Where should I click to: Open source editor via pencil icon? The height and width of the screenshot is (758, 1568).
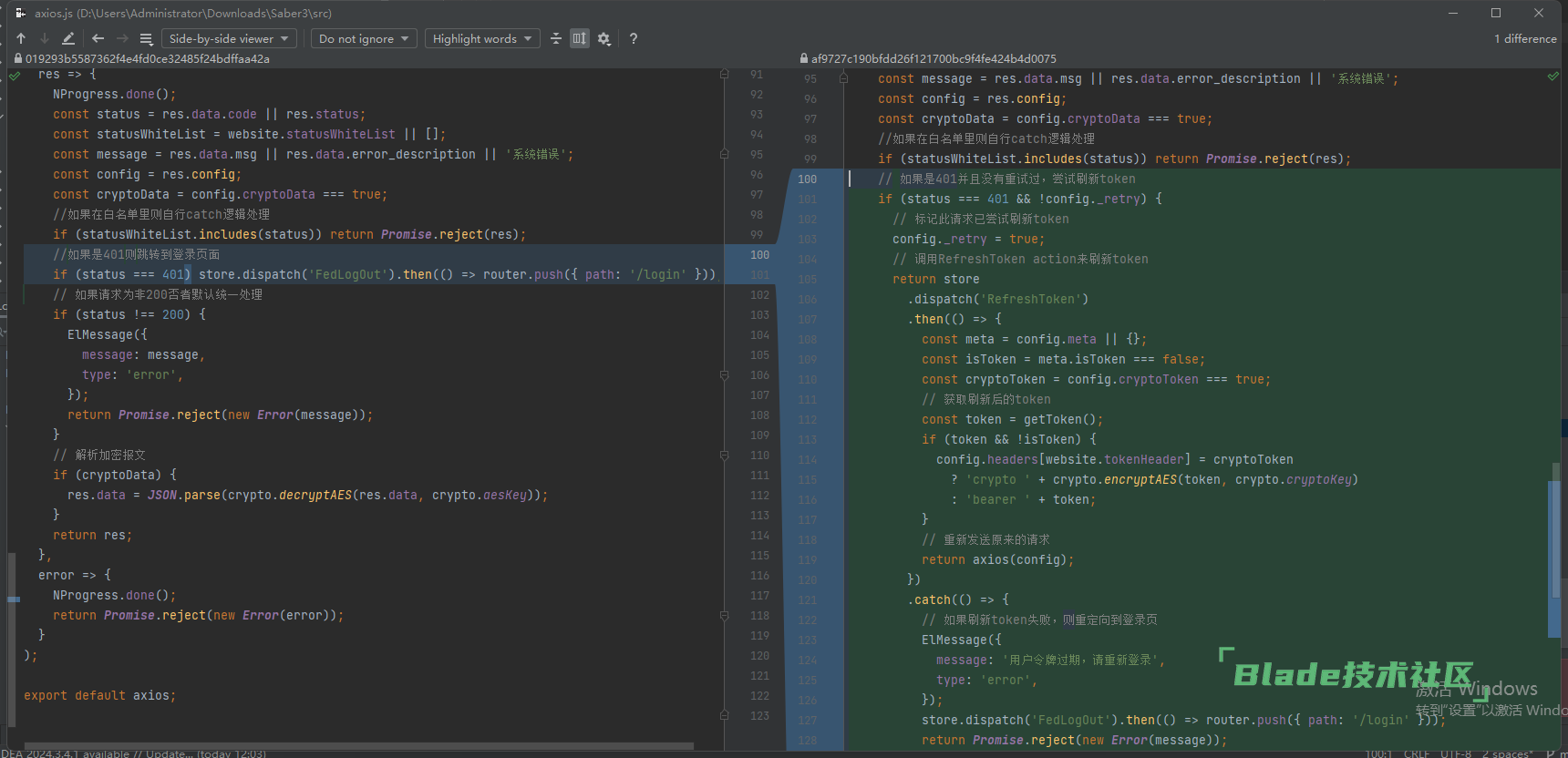click(68, 38)
